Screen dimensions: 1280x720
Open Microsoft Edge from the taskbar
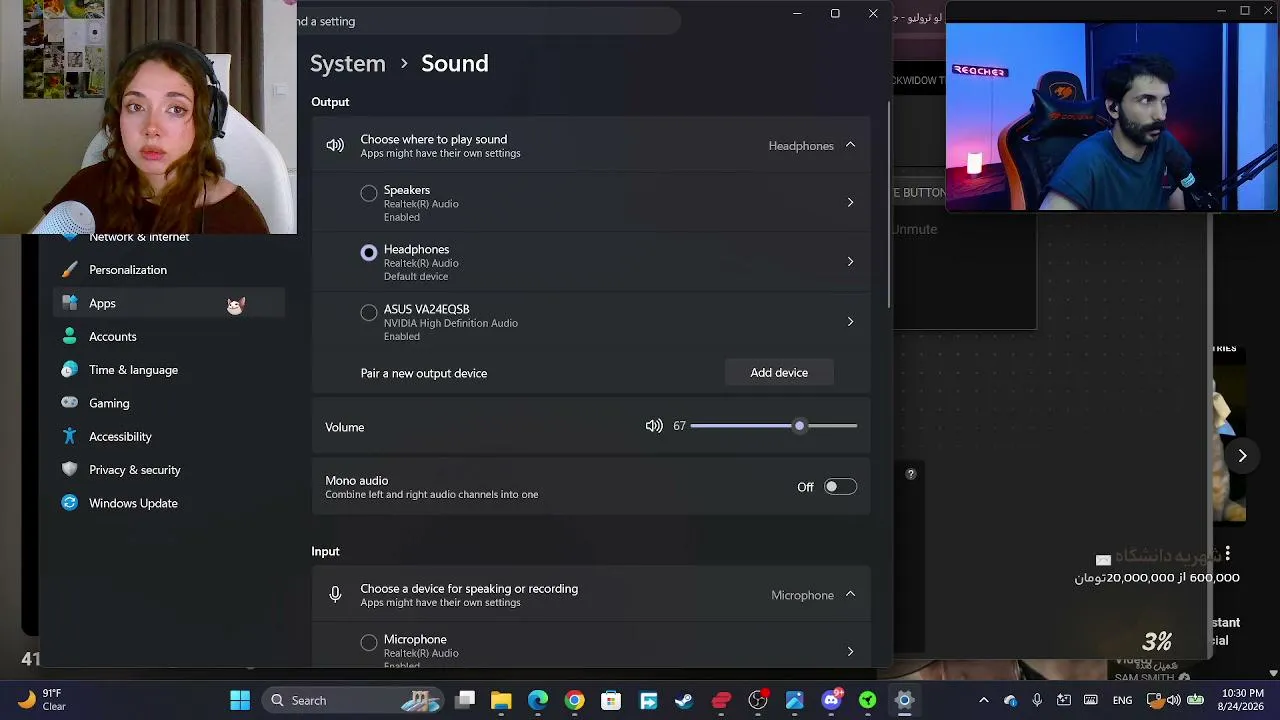tap(538, 700)
